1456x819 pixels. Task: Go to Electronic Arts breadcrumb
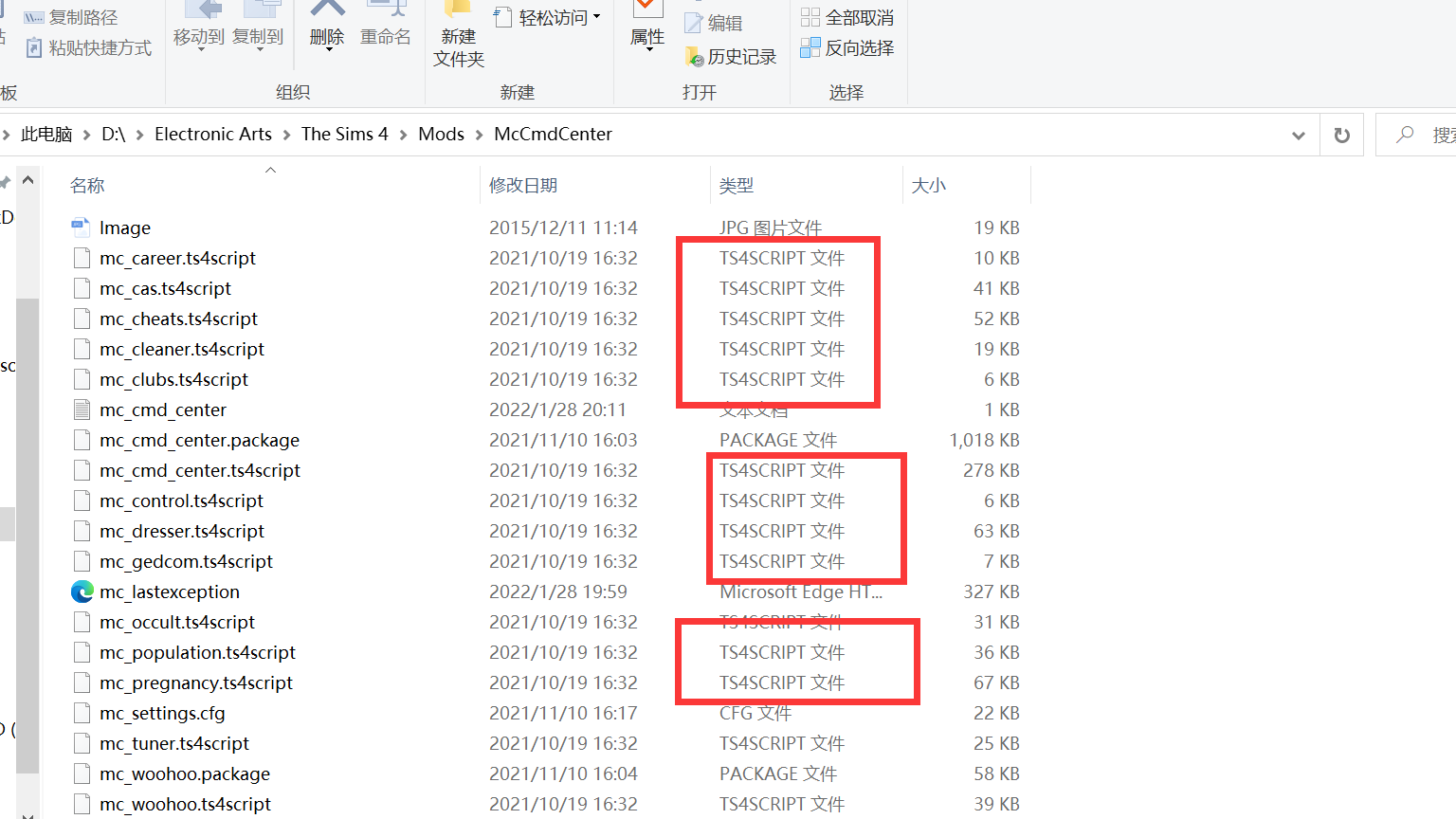tap(213, 135)
